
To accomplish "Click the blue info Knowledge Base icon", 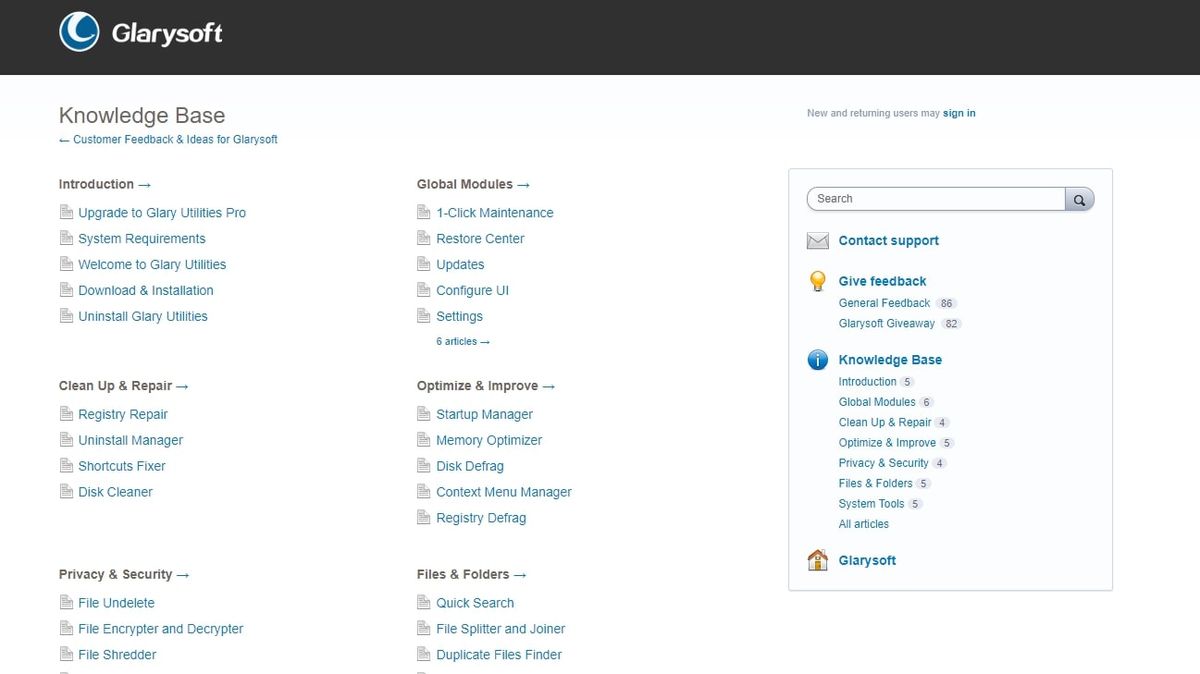I will (x=818, y=360).
